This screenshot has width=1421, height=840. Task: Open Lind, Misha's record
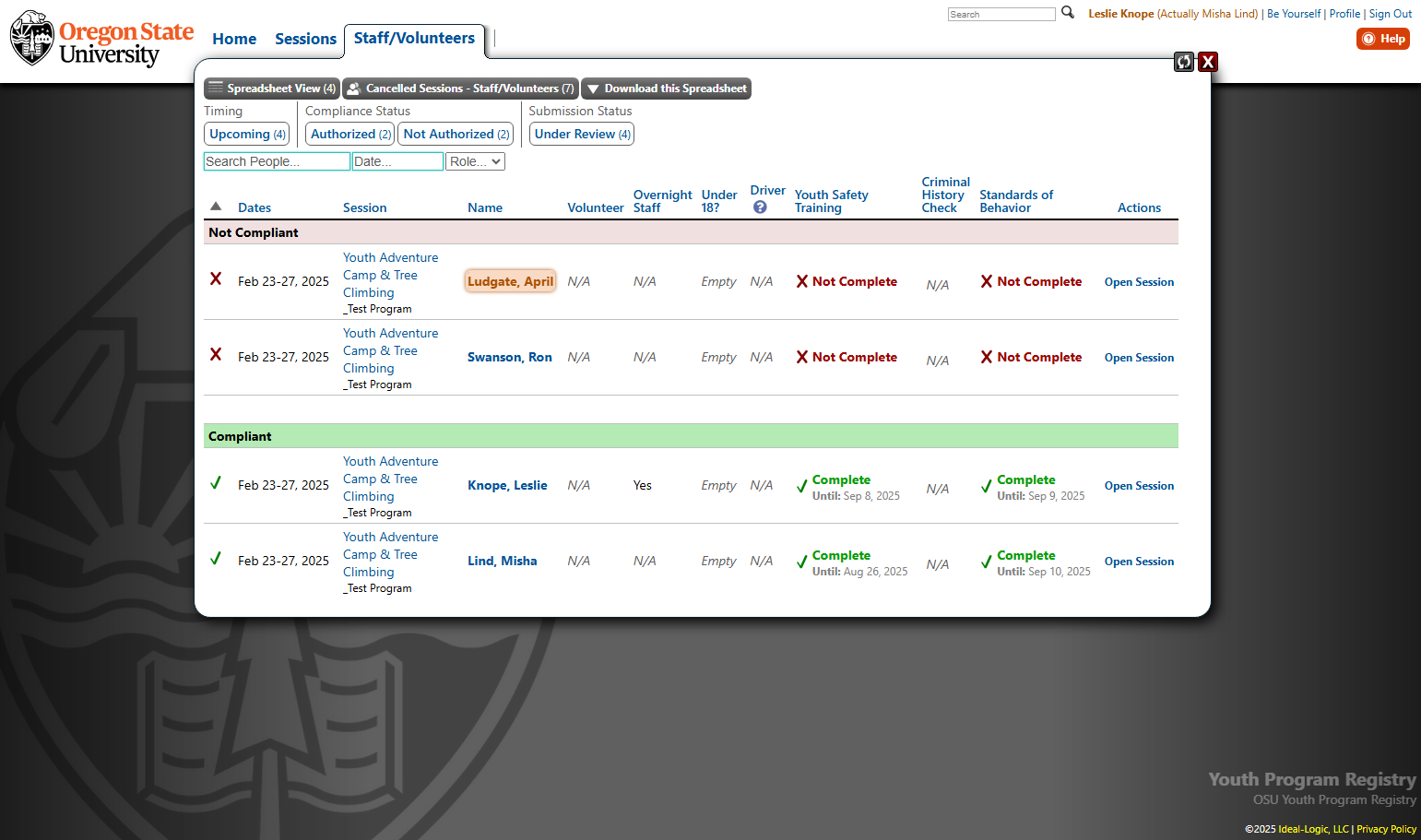[x=502, y=561]
